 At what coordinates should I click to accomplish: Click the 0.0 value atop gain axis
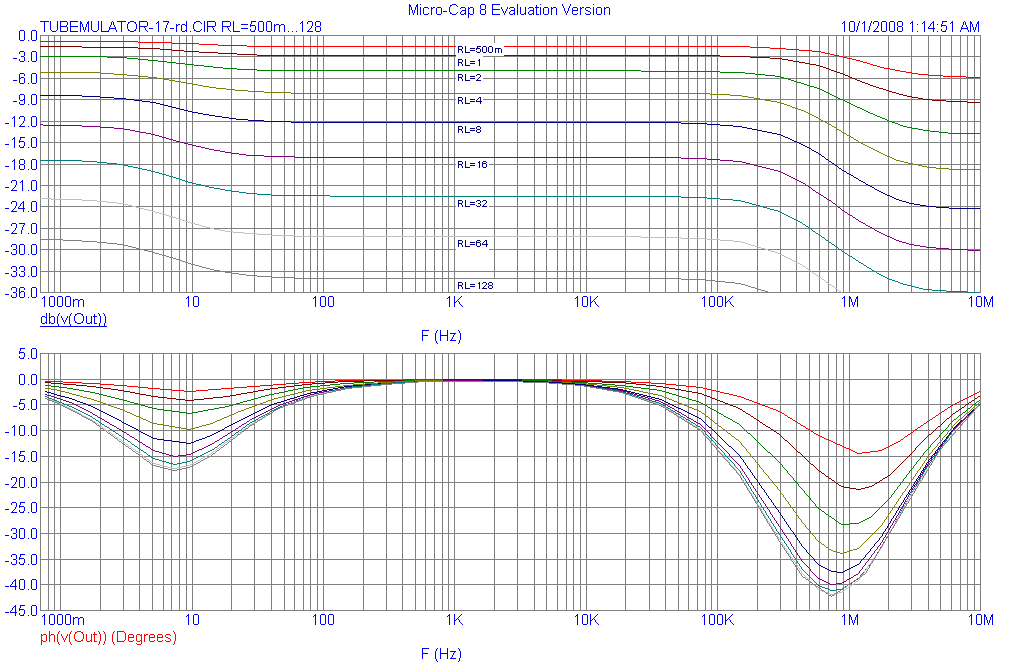pos(27,36)
